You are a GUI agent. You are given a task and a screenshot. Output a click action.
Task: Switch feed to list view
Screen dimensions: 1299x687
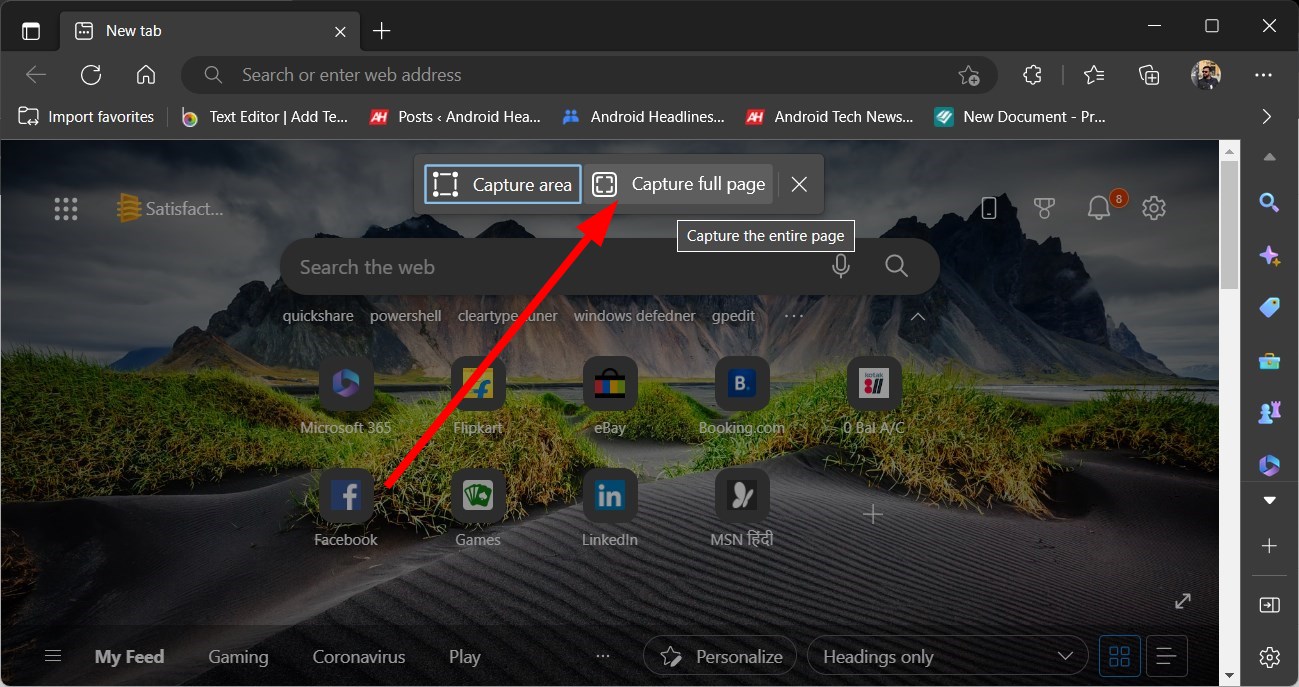point(1167,657)
